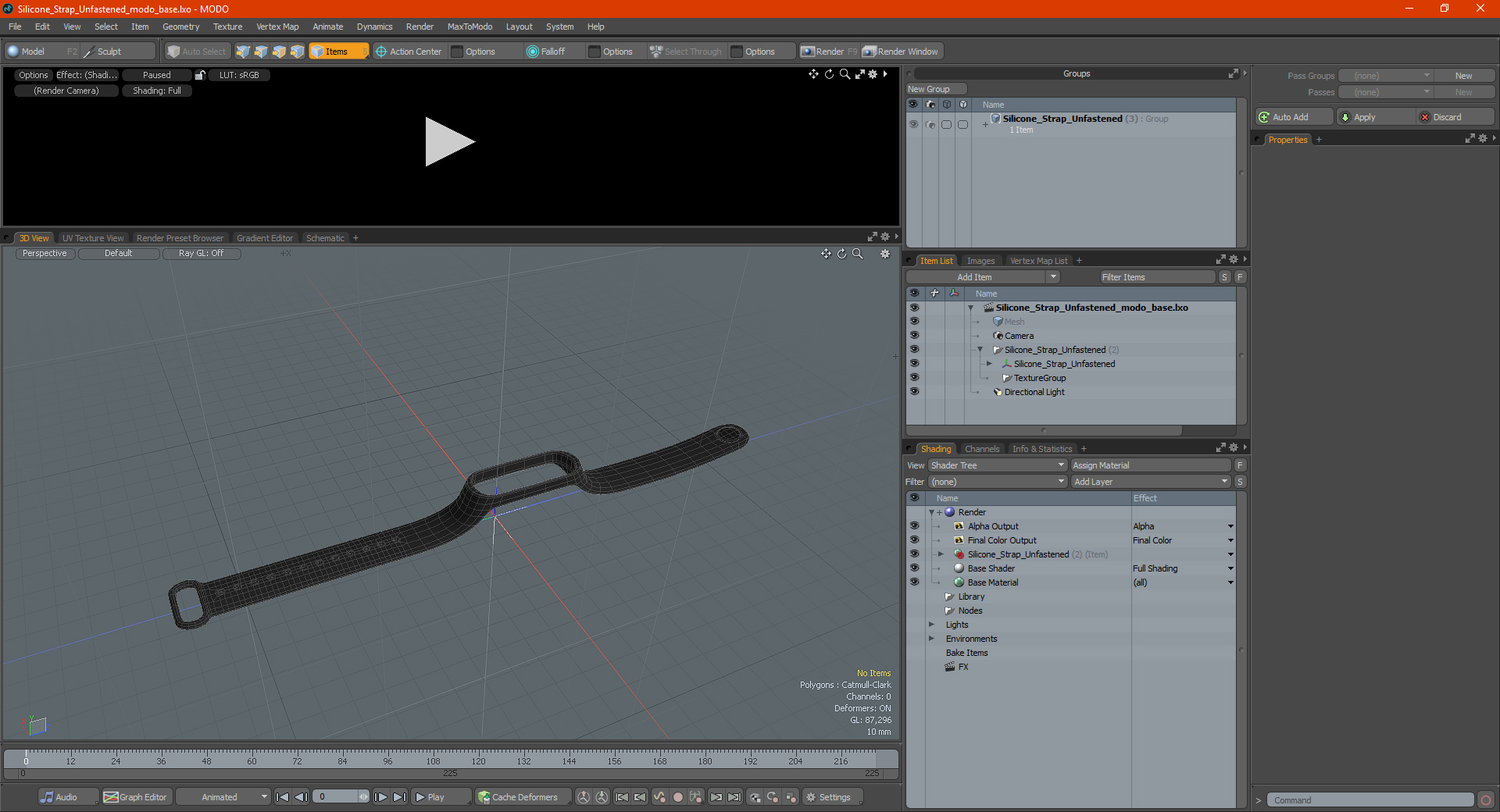Click preview rotate refresh icon
Image resolution: width=1500 pixels, height=812 pixels.
(829, 74)
